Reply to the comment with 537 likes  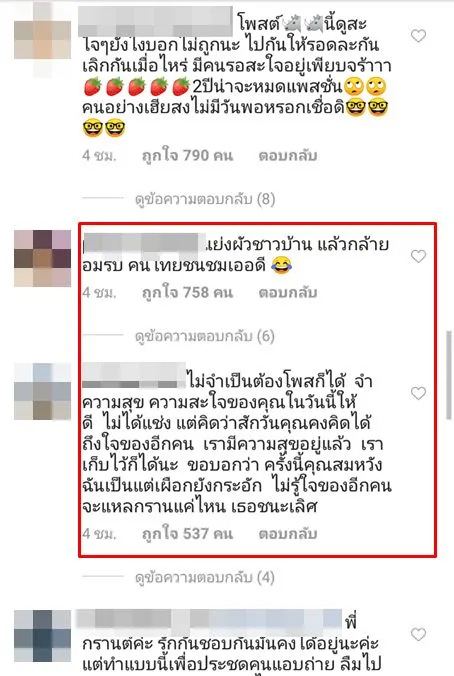[x=288, y=534]
